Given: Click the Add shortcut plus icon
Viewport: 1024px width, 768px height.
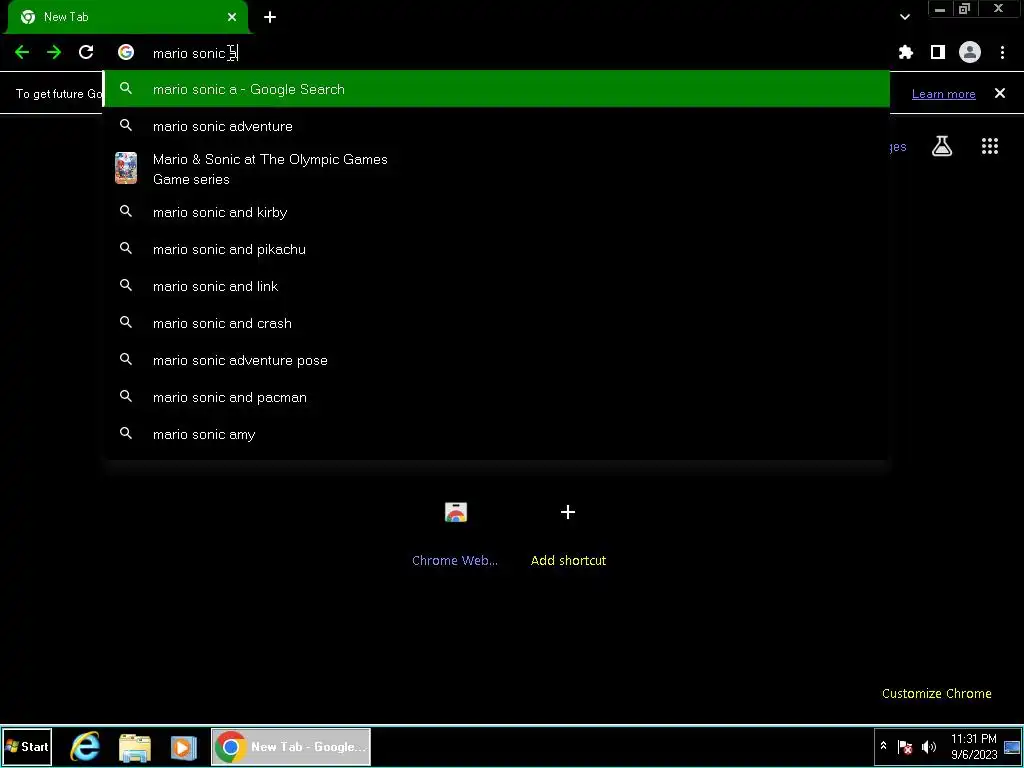Looking at the screenshot, I should 568,512.
